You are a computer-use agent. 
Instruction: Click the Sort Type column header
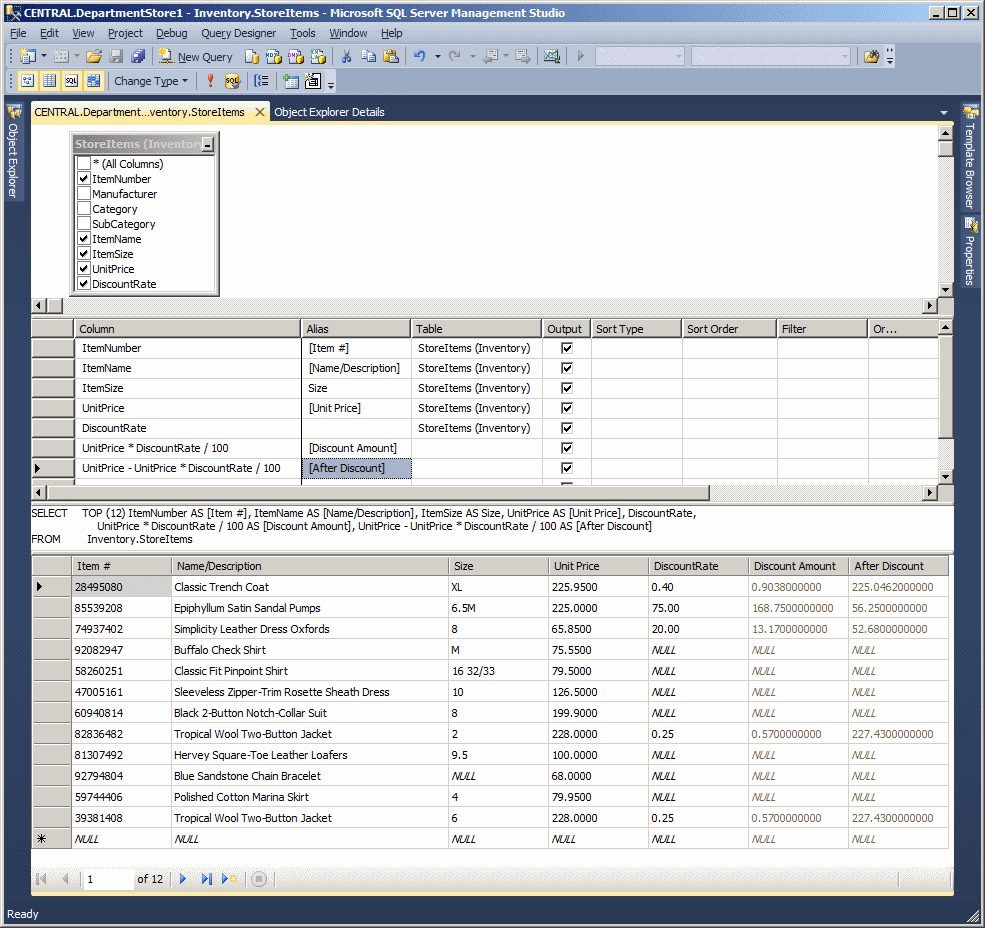click(x=636, y=329)
